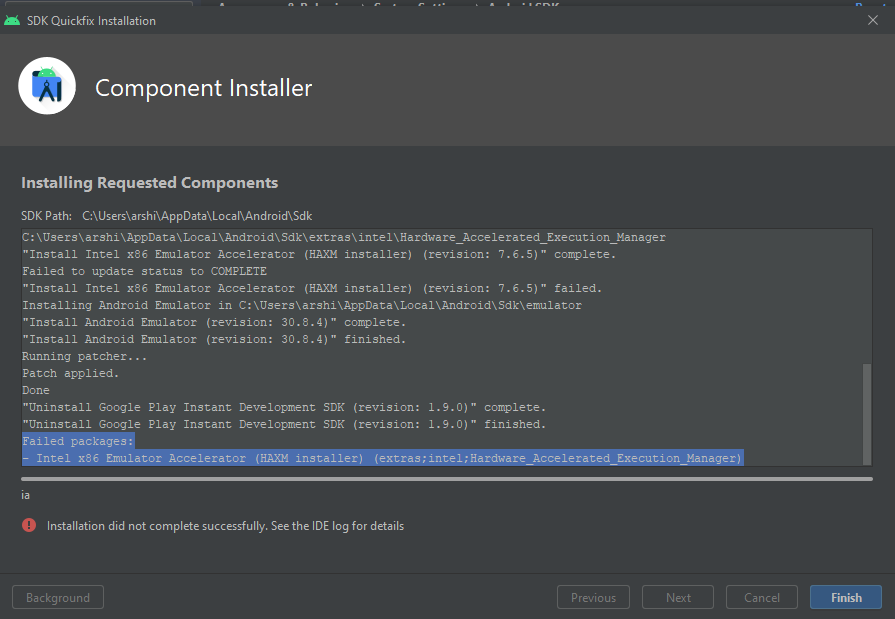Click the Component Installer Android logo
Screen dimensions: 895x619
point(46,86)
